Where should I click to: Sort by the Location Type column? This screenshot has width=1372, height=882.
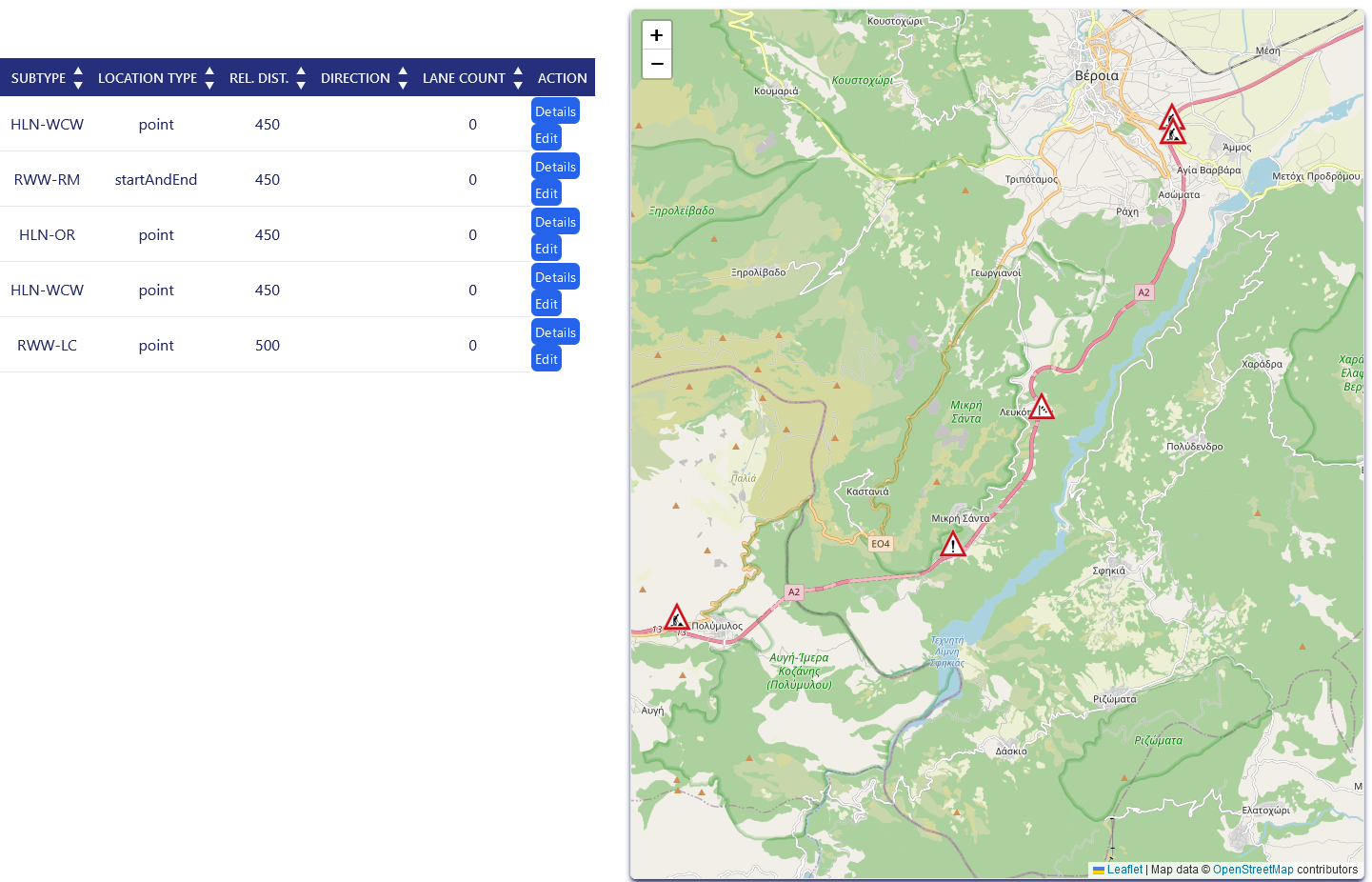155,78
